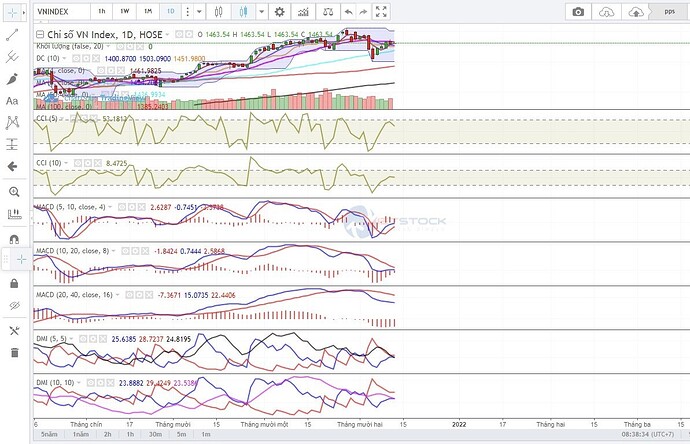Remove the DC (10) indicator
The height and width of the screenshot is (444, 690).
coord(96,58)
